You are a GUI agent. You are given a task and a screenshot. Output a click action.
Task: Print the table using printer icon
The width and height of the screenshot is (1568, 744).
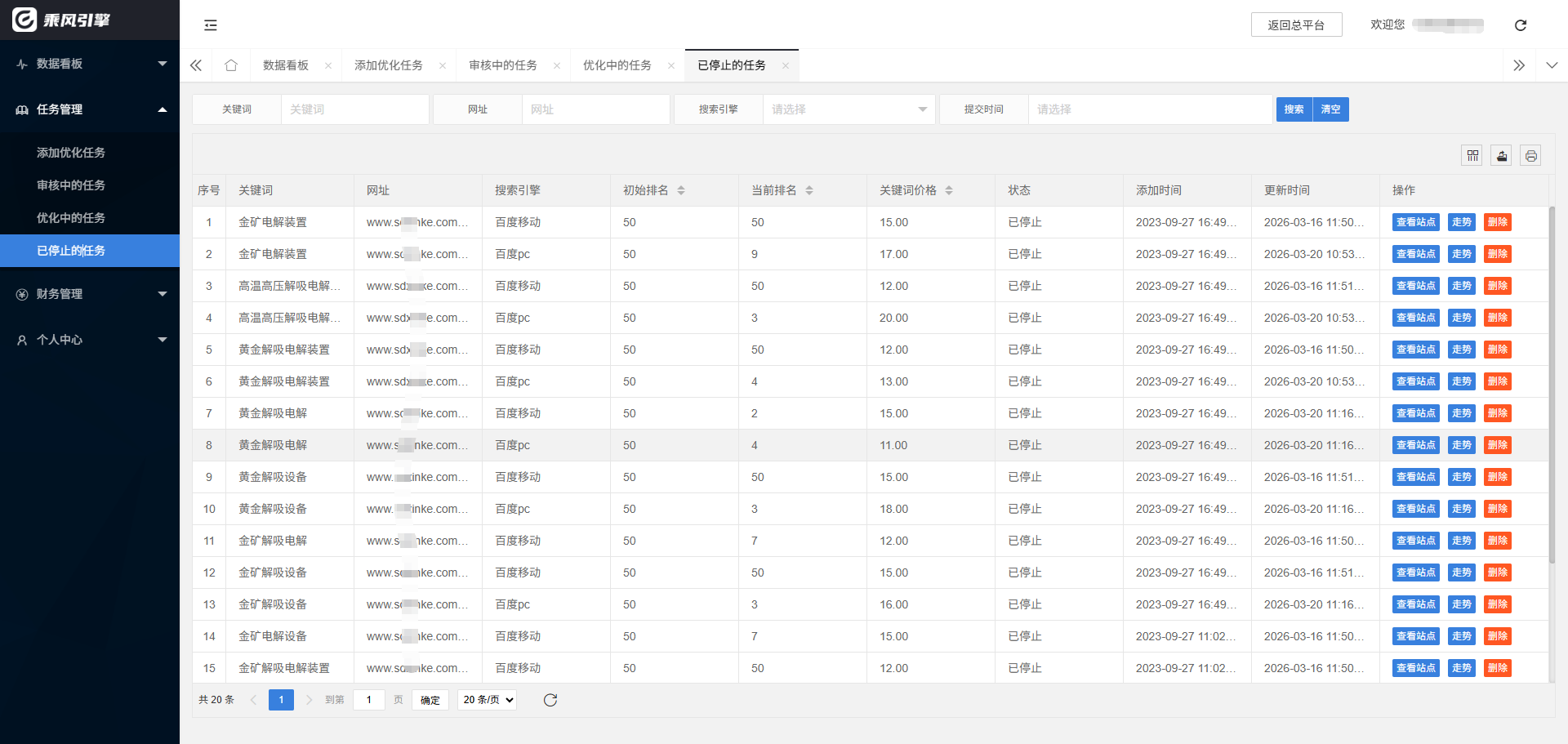click(1530, 155)
